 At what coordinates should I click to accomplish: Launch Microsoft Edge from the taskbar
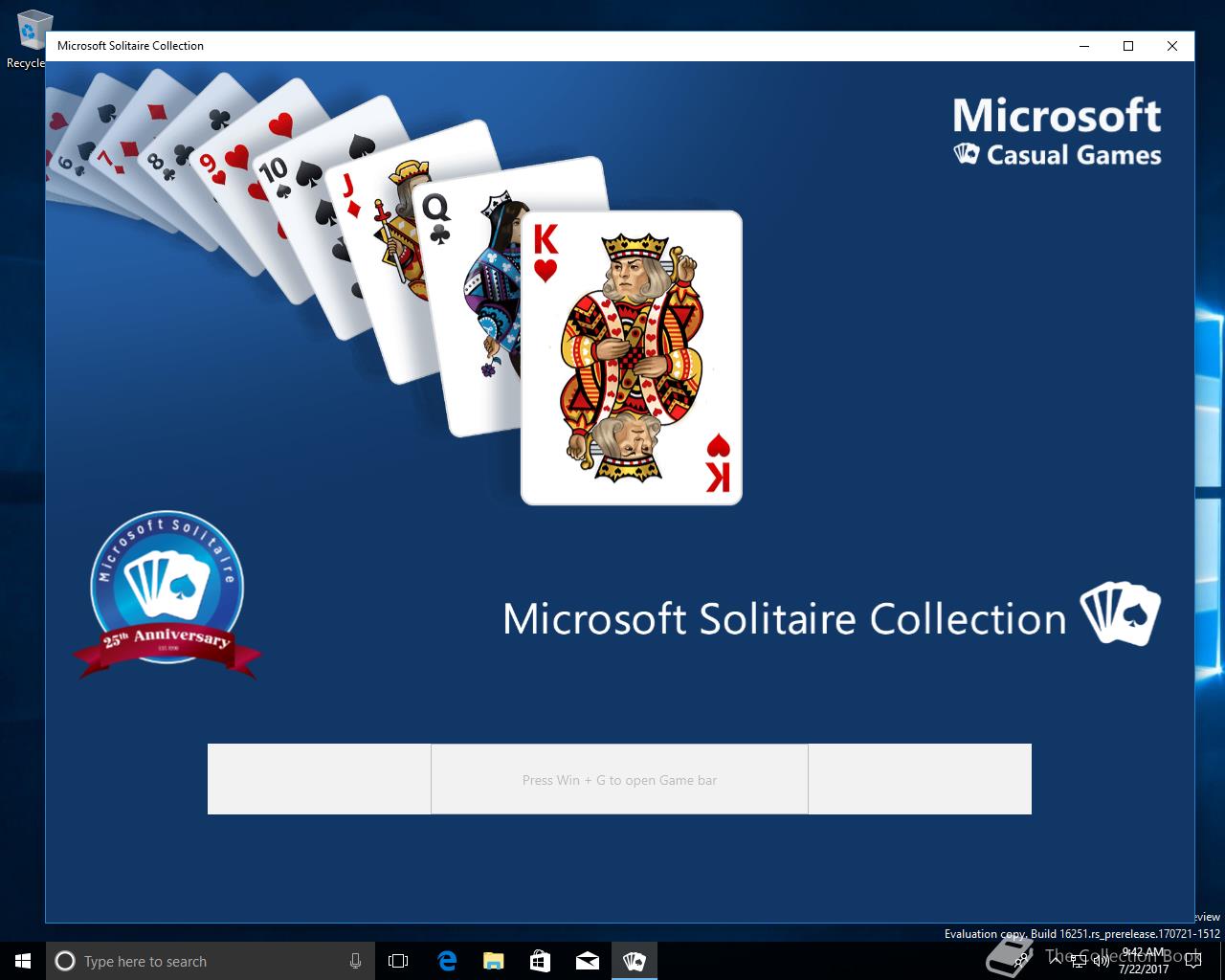447,961
